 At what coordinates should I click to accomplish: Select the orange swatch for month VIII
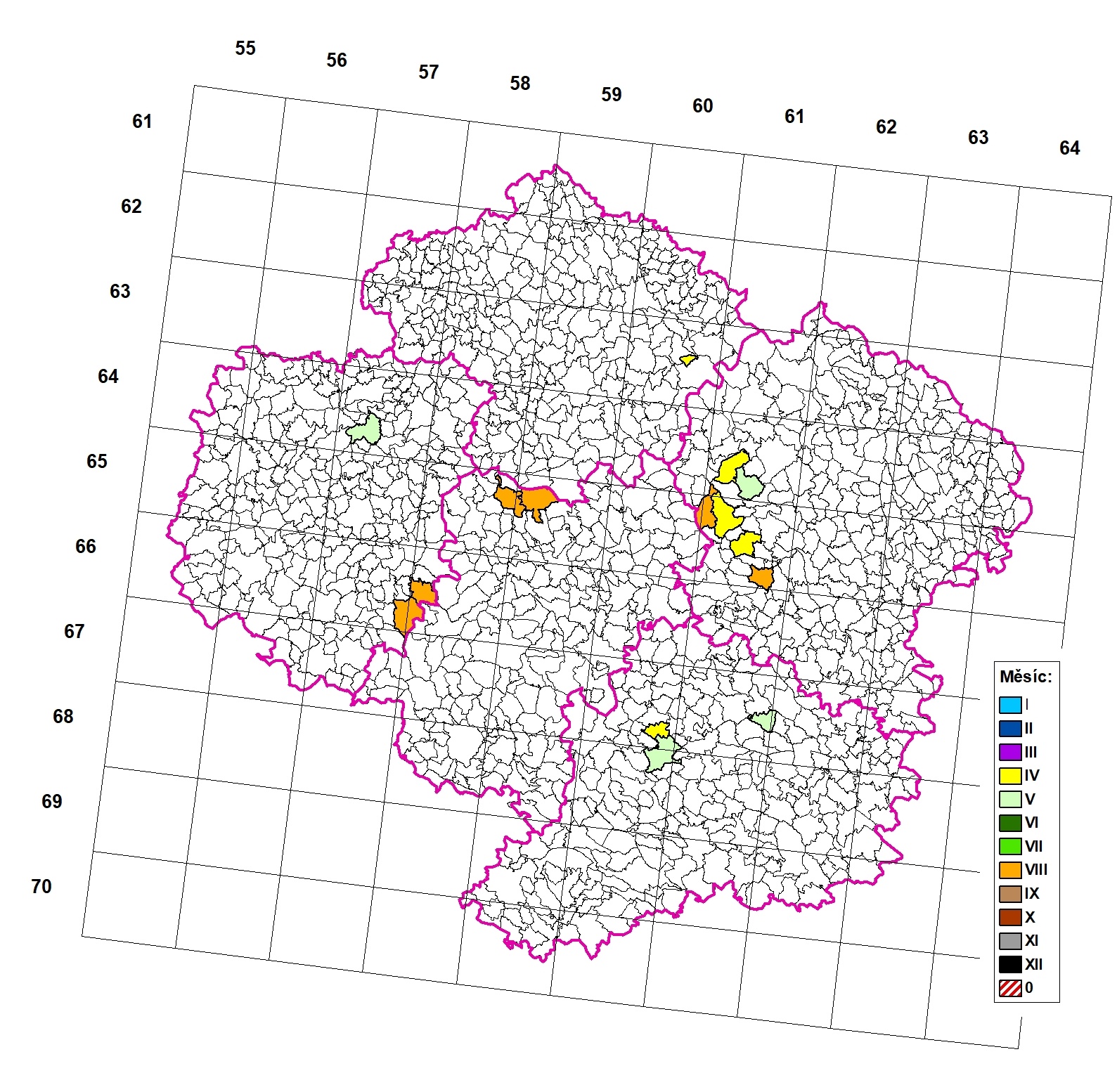pos(1010,870)
